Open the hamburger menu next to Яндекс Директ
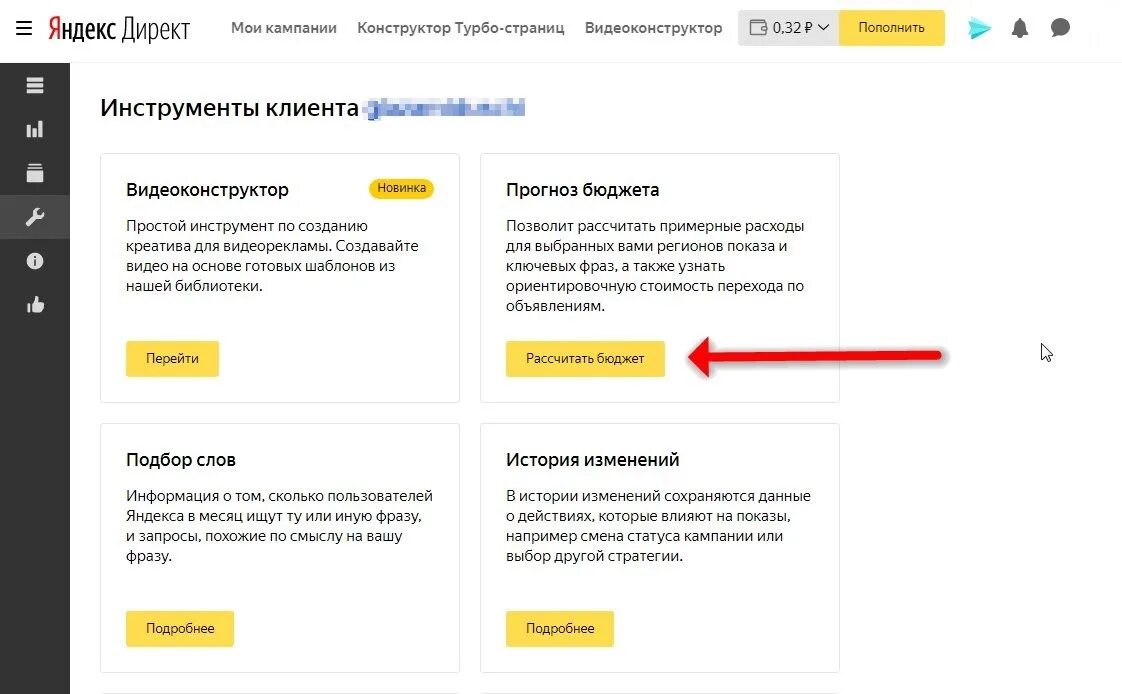 pos(24,28)
